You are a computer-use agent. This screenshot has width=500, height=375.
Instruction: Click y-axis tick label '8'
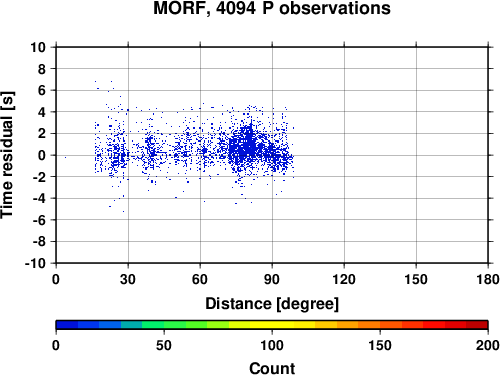click(x=42, y=69)
